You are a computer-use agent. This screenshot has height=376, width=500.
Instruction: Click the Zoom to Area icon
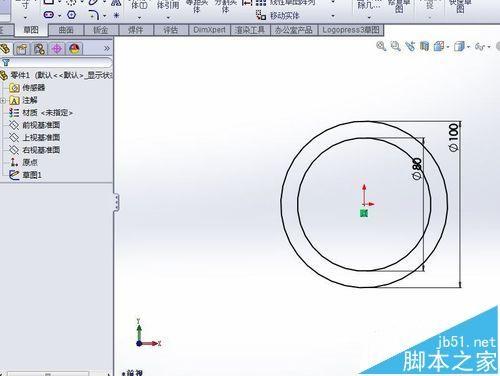coord(396,46)
